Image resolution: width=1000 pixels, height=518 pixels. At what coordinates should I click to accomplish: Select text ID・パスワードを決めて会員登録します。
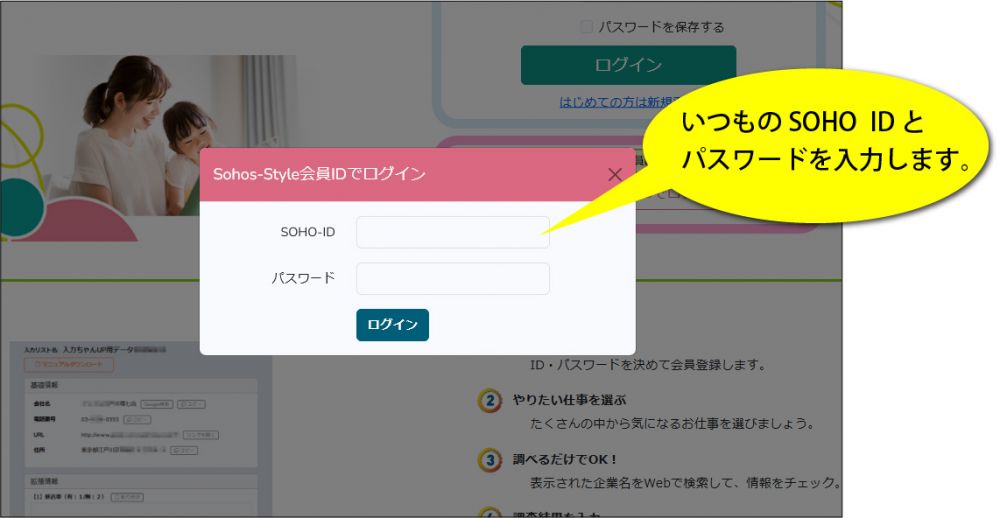(648, 365)
